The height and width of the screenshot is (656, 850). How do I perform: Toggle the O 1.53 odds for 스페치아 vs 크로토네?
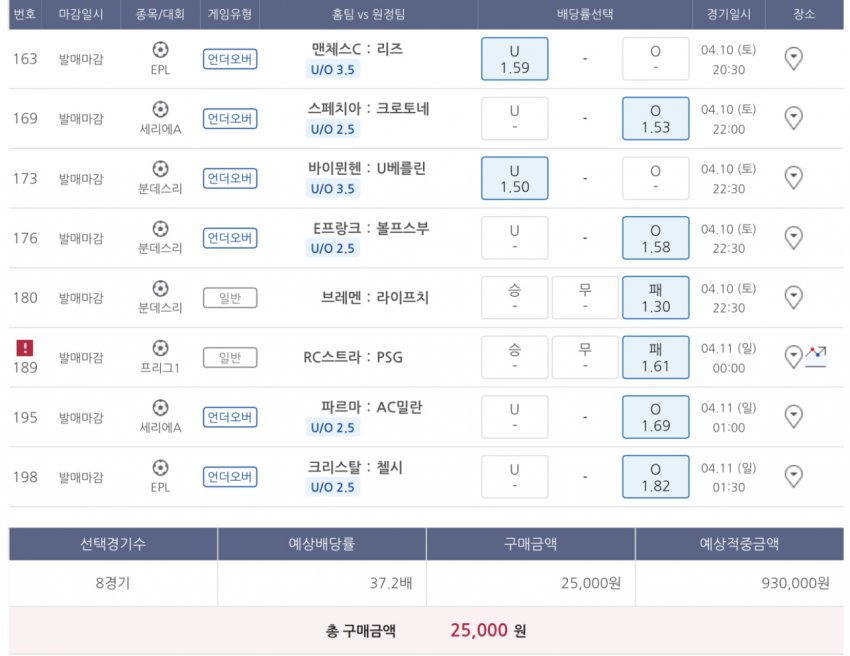tap(655, 118)
